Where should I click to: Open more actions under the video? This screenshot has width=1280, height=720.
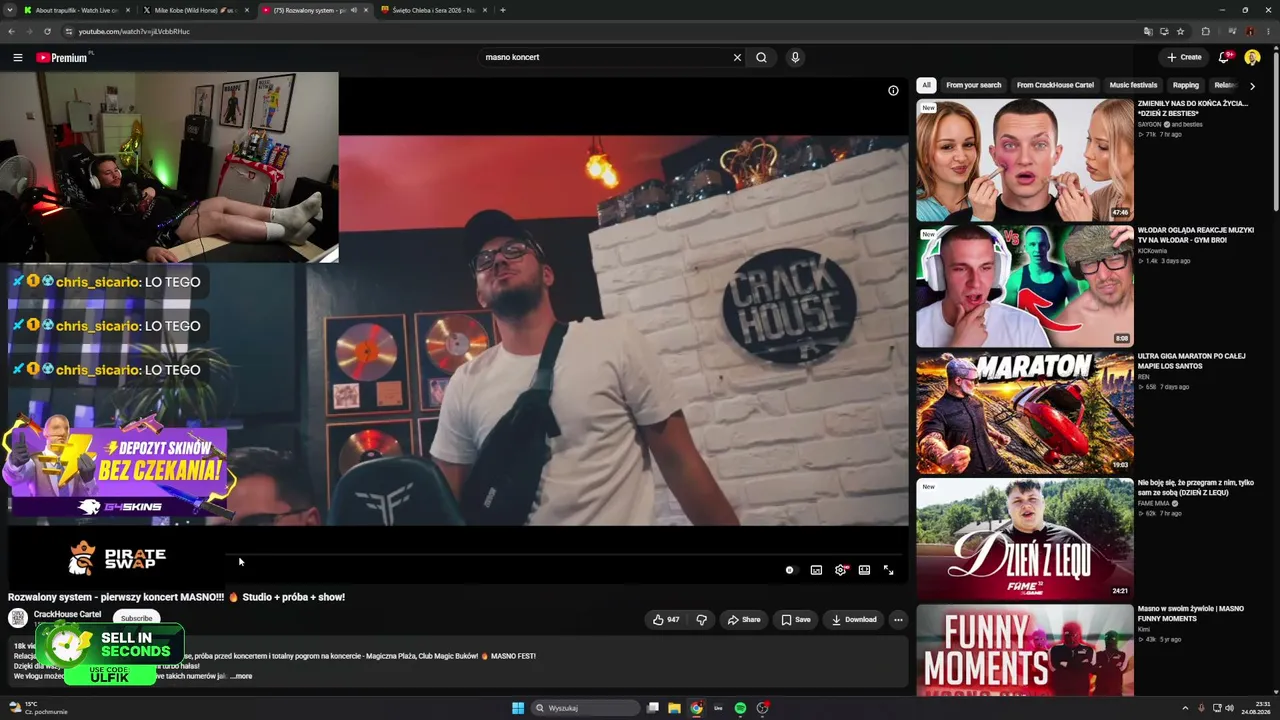[x=898, y=620]
